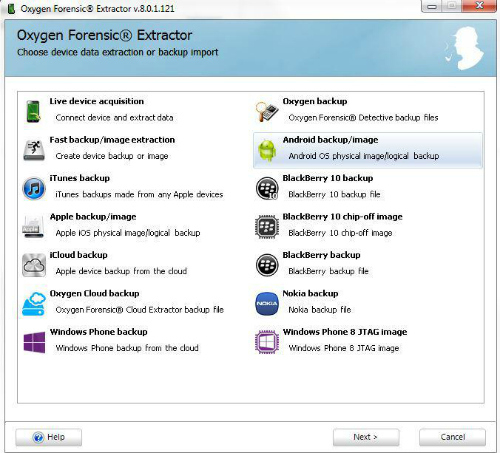This screenshot has width=500, height=453.
Task: Select the BlackBerry 10 chip-off image icon
Action: point(267,227)
